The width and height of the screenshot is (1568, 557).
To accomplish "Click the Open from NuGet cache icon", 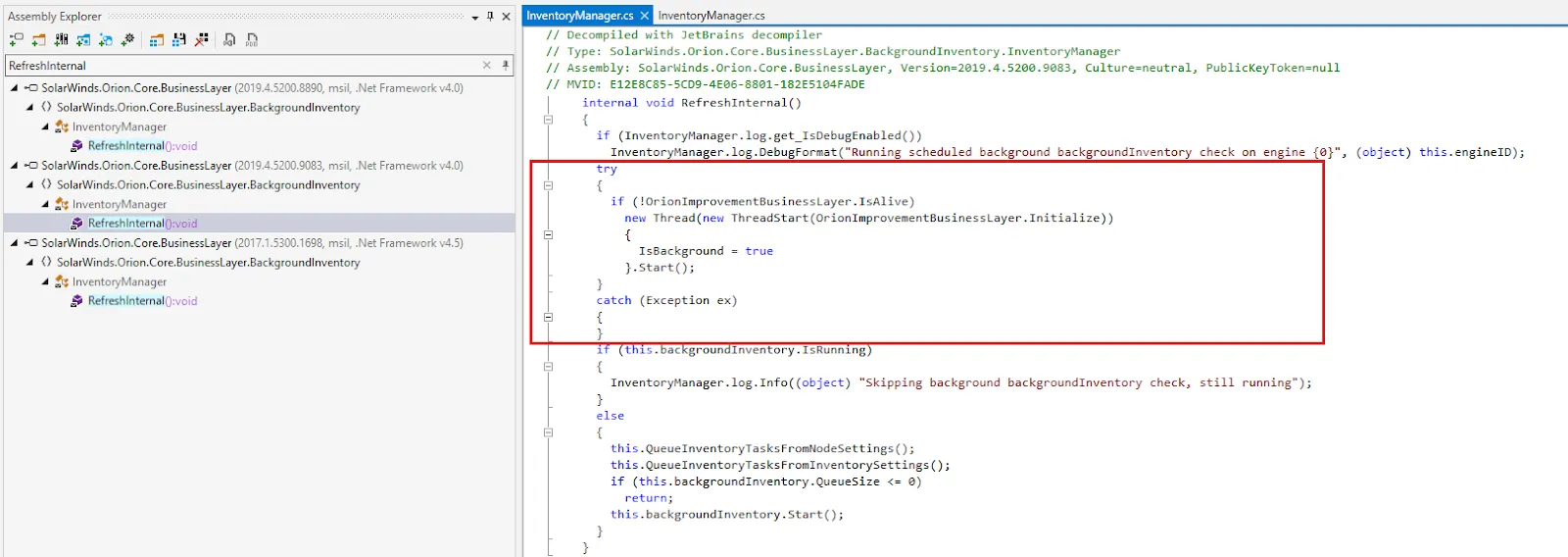I will pyautogui.click(x=106, y=40).
